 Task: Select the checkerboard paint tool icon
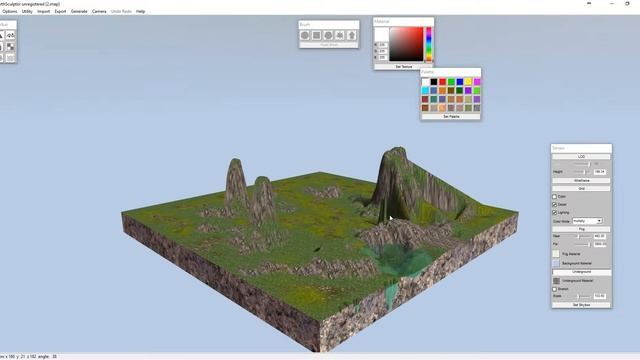[10, 47]
